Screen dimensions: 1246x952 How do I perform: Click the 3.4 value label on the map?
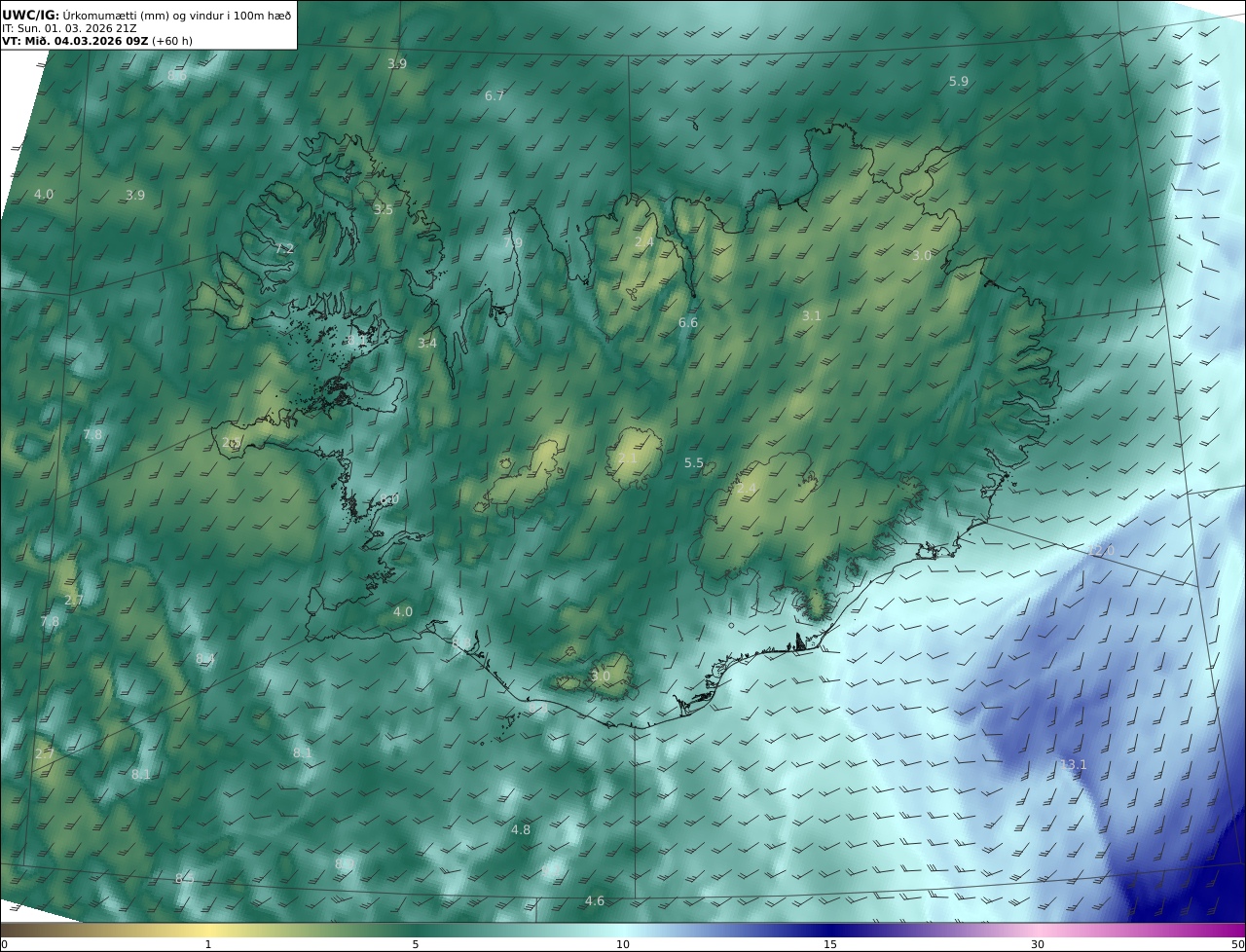427,344
